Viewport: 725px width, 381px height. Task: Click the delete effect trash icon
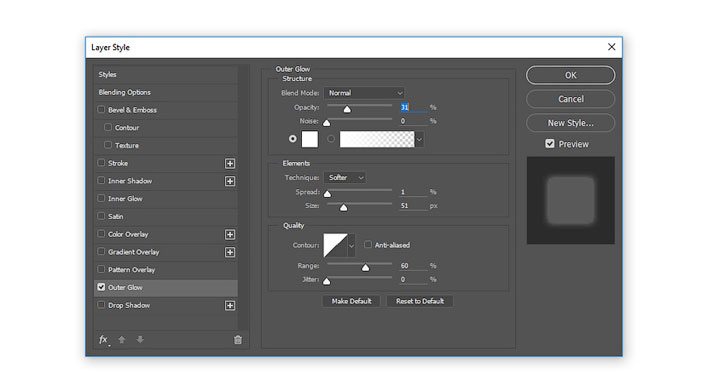pyautogui.click(x=238, y=340)
